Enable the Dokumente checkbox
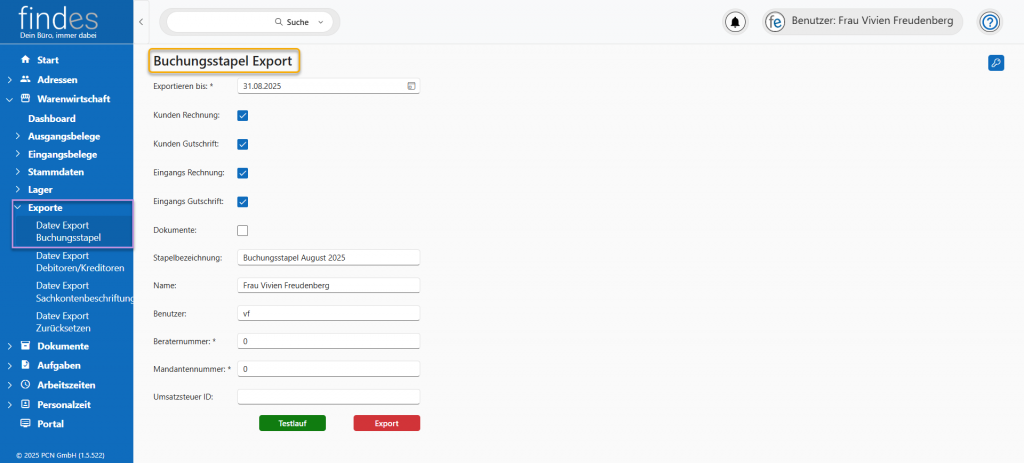This screenshot has height=463, width=1024. (242, 231)
